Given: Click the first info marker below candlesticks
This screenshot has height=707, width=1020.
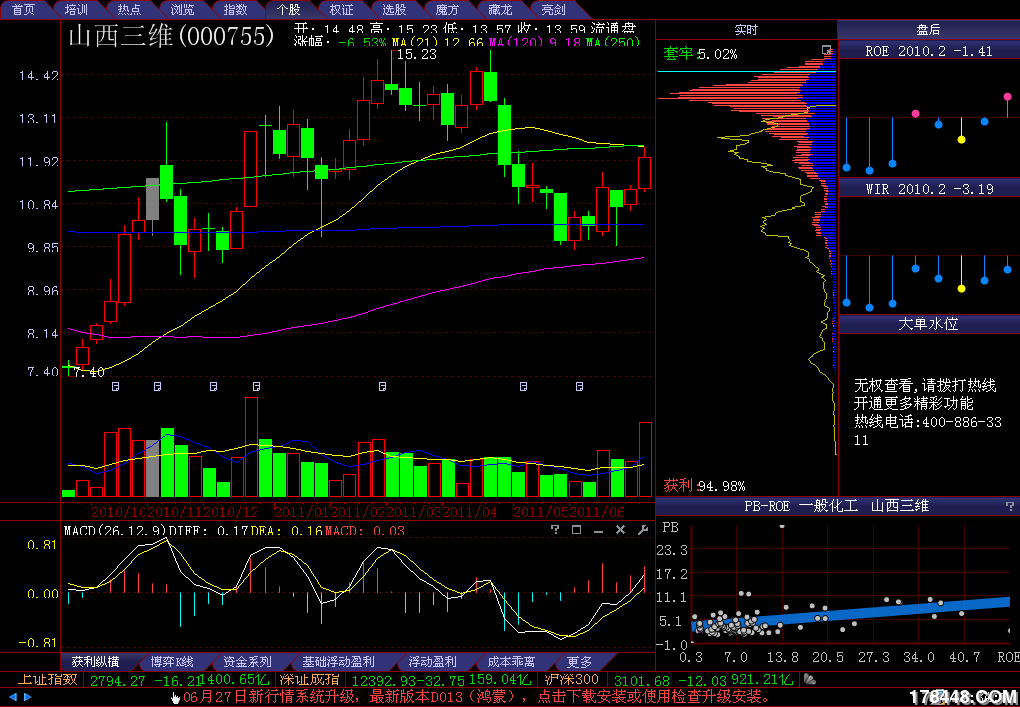Looking at the screenshot, I should (115, 385).
